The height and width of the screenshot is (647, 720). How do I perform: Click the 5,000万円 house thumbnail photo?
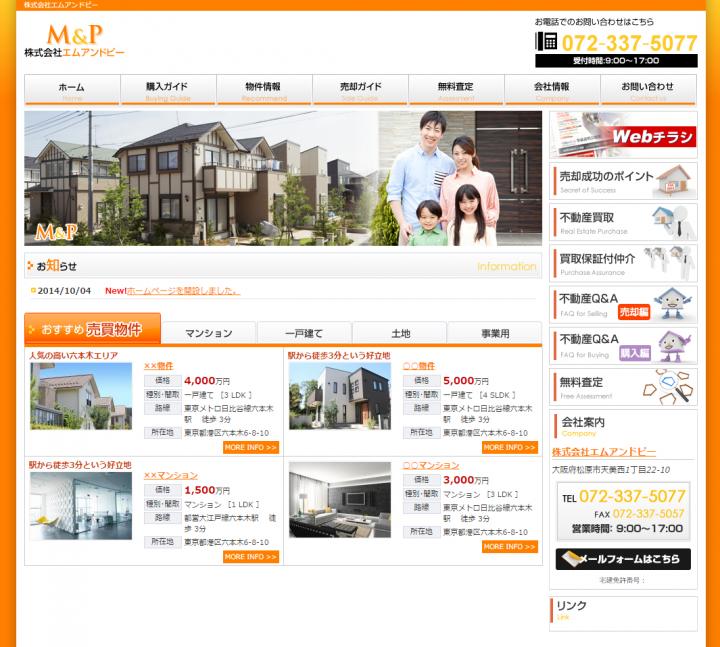pyautogui.click(x=339, y=396)
